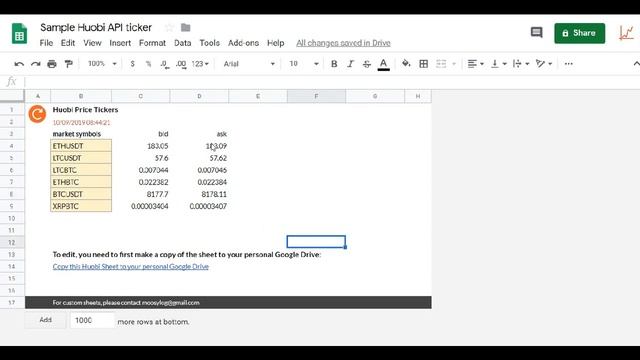Open the Edit menu
640x360 pixels.
(68, 43)
